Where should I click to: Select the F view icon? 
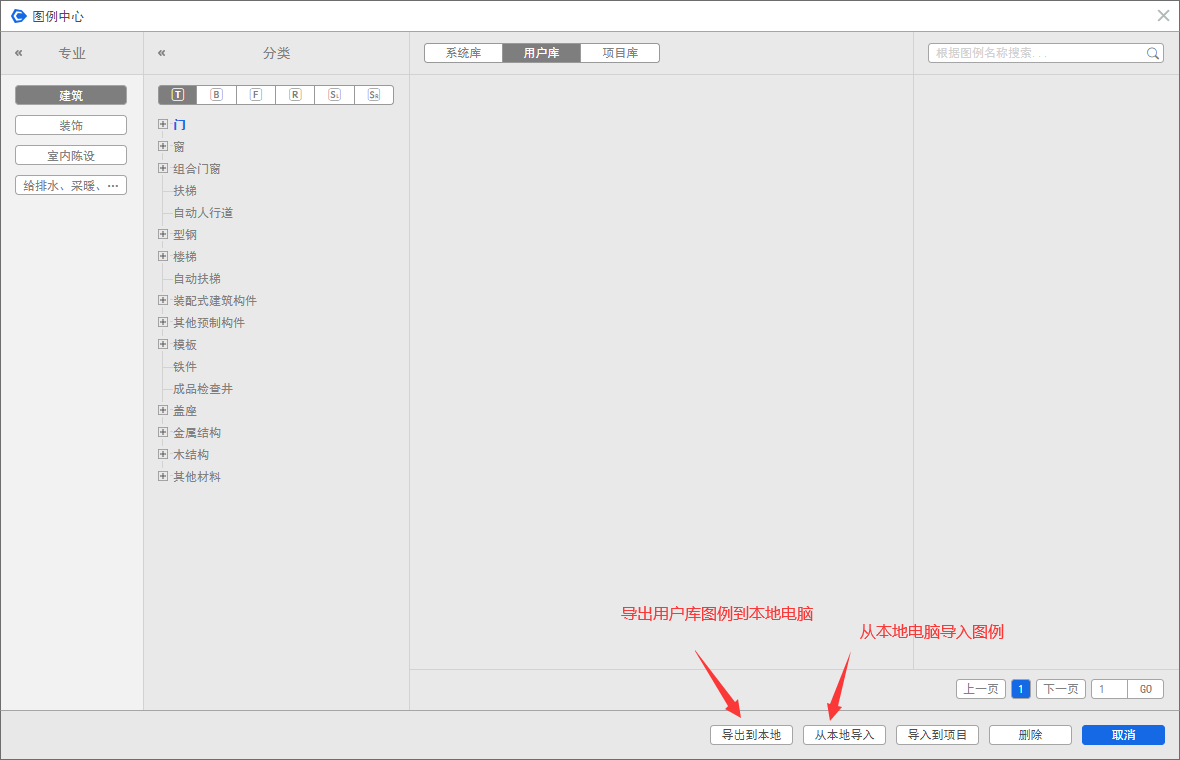pyautogui.click(x=256, y=95)
